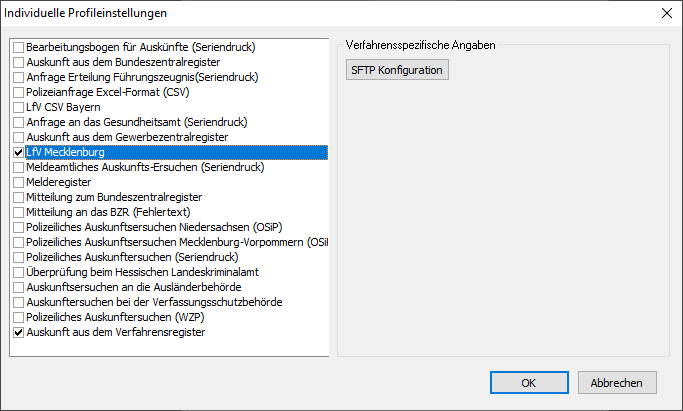Image resolution: width=683 pixels, height=411 pixels.
Task: Enable Auskunft aus dem Gewerbezentralregister
Action: point(19,137)
